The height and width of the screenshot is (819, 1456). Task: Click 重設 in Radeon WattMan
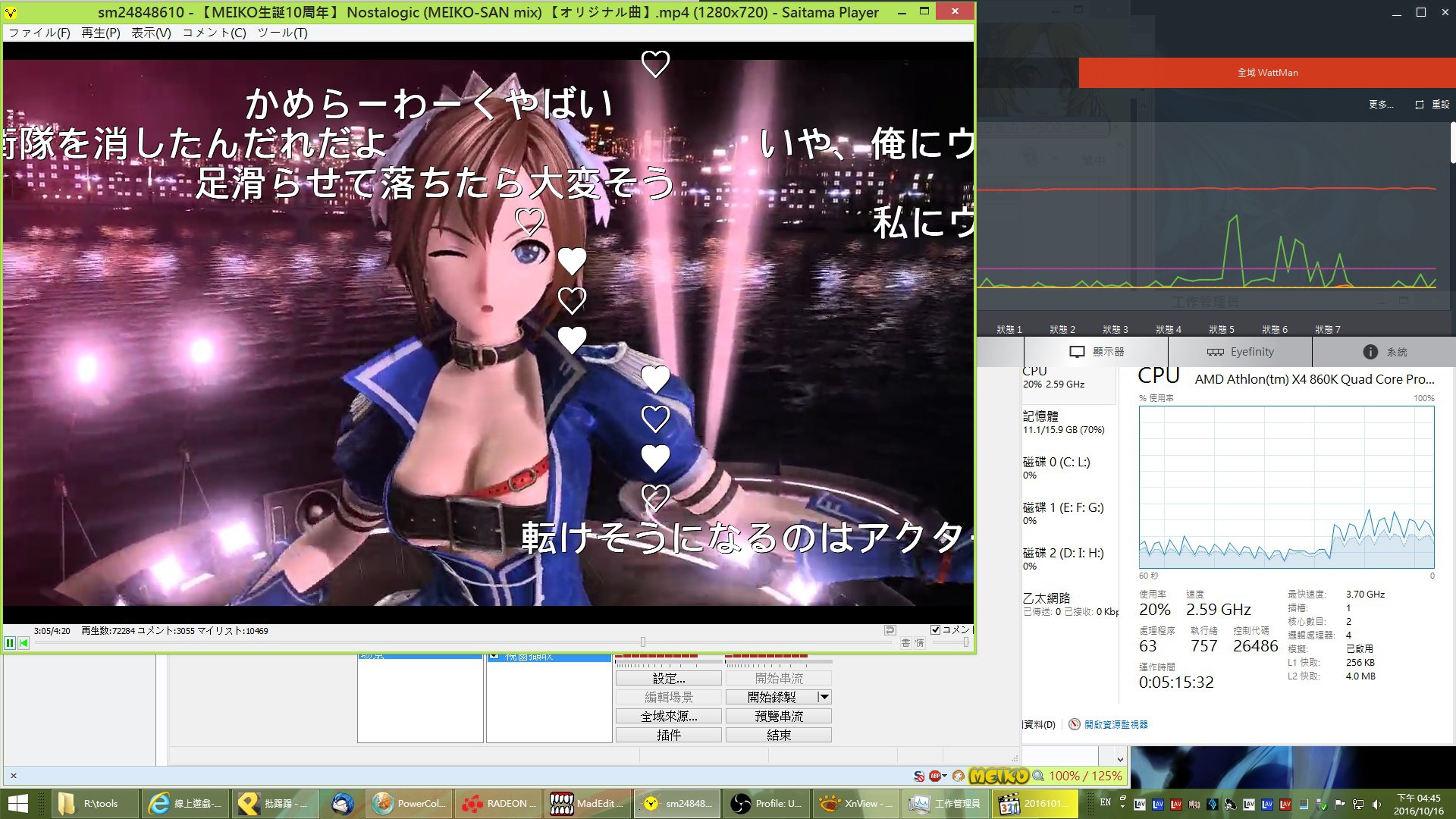[x=1432, y=105]
